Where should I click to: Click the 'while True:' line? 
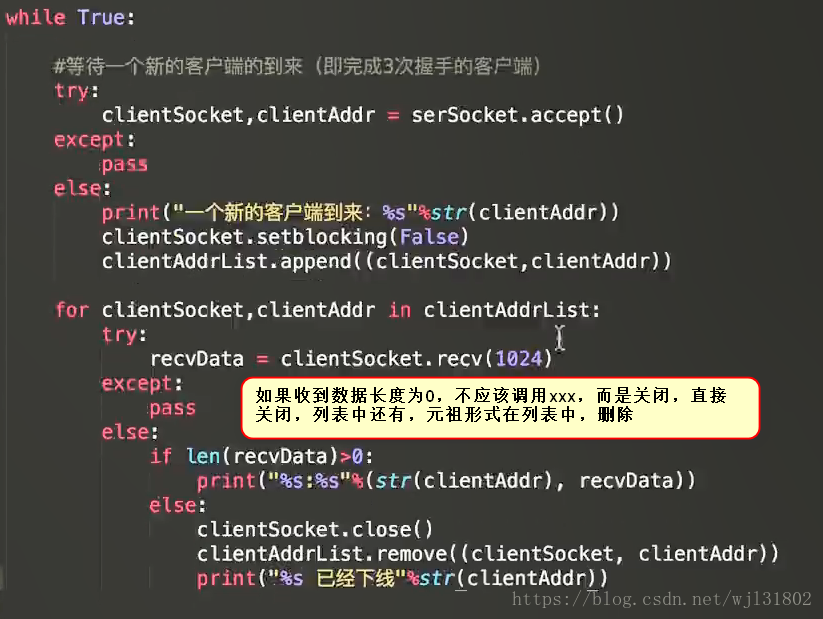click(x=70, y=17)
